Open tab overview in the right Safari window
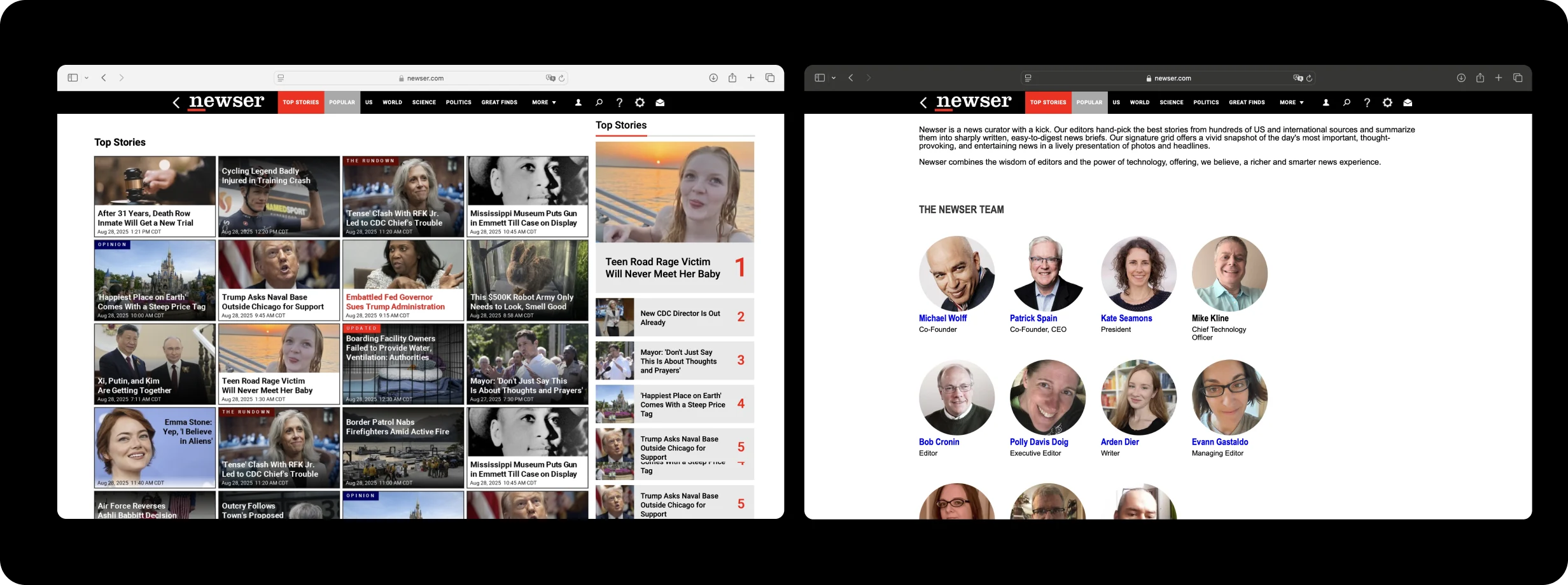The height and width of the screenshot is (585, 1568). click(x=1518, y=78)
